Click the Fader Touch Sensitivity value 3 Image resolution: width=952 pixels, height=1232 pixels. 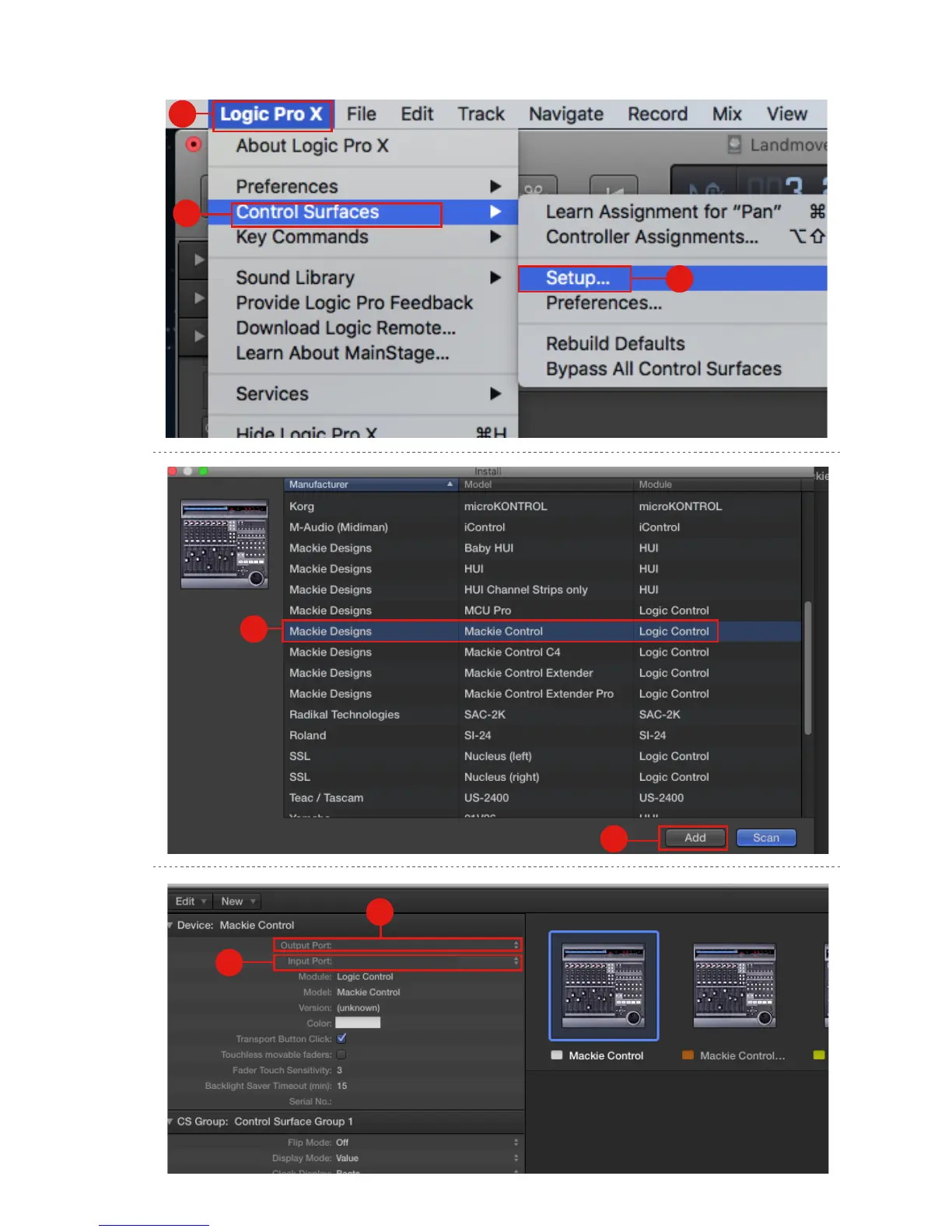(x=340, y=1070)
